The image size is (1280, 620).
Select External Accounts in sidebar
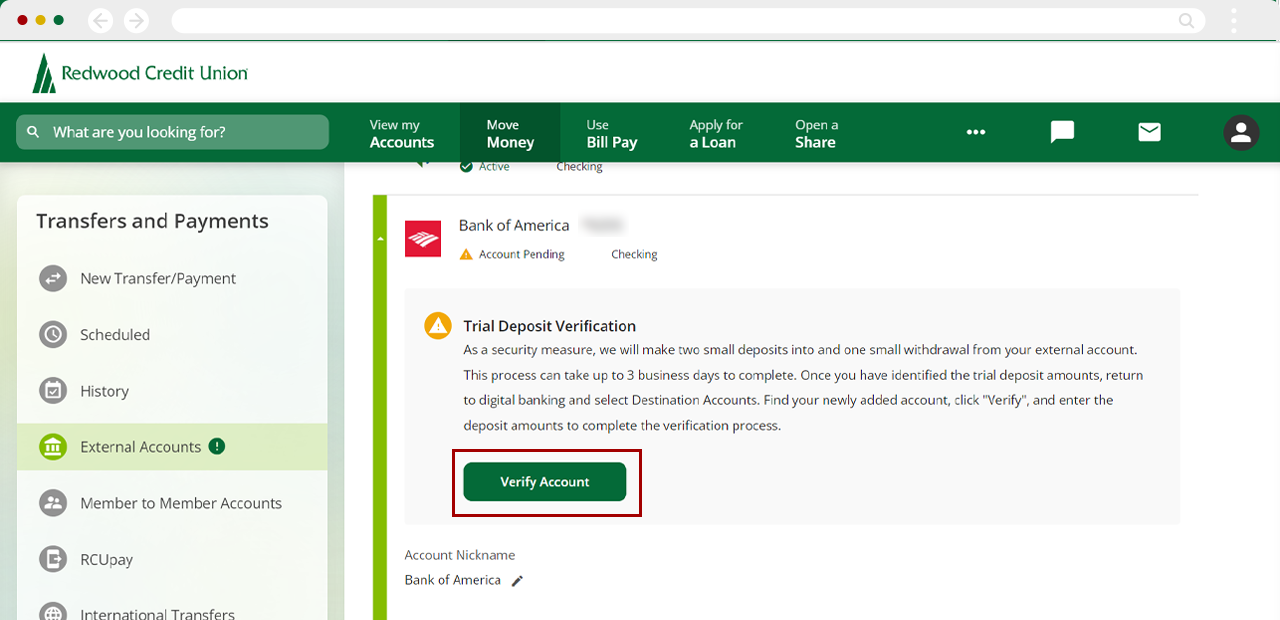pyautogui.click(x=172, y=447)
